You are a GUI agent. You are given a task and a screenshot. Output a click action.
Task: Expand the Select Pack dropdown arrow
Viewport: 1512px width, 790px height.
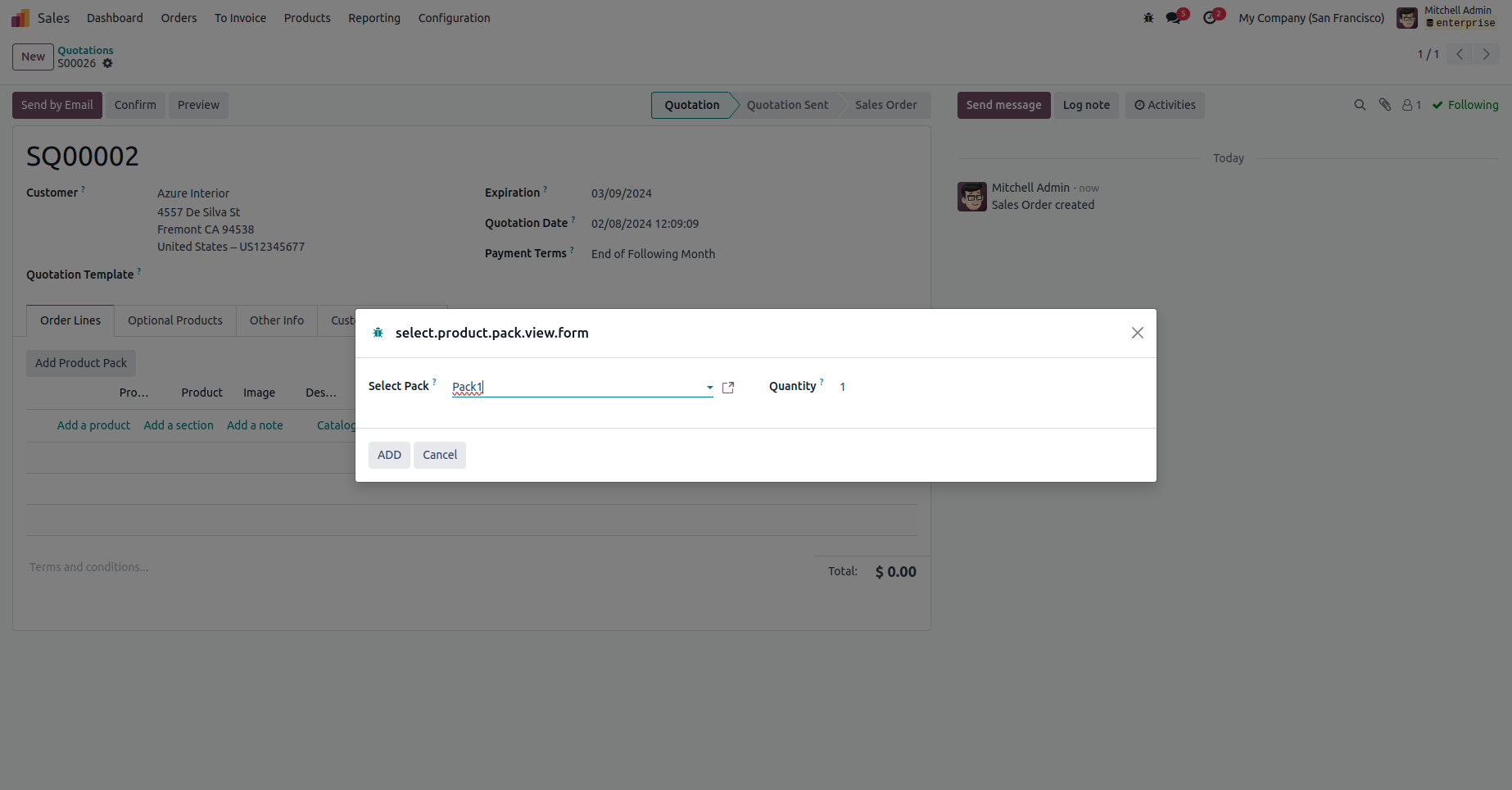click(x=709, y=388)
